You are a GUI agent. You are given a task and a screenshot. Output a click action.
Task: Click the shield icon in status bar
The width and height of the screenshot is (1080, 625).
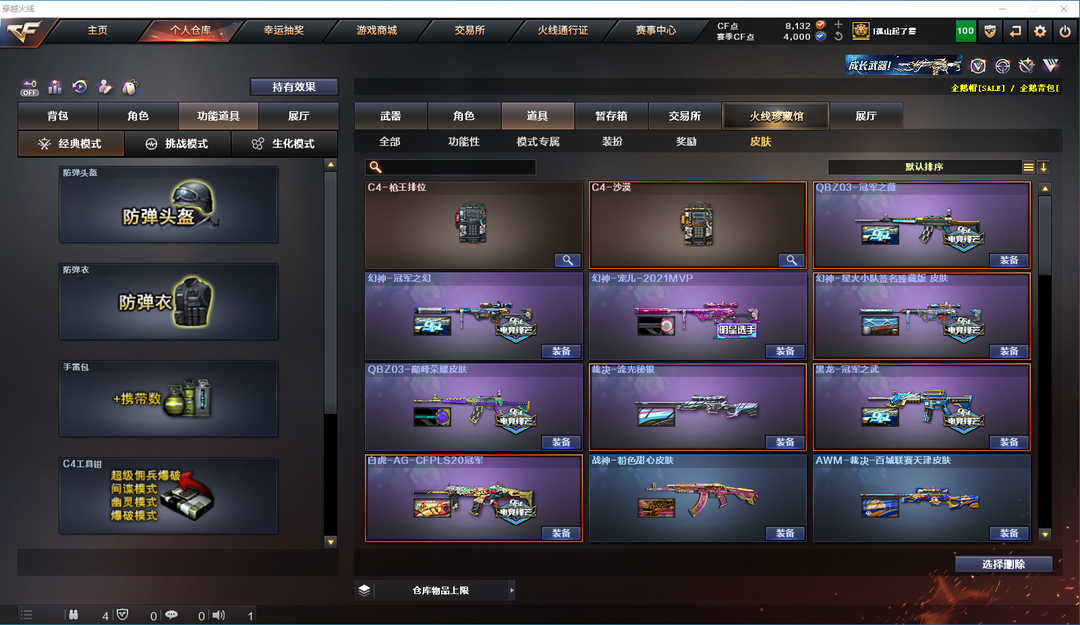click(123, 615)
